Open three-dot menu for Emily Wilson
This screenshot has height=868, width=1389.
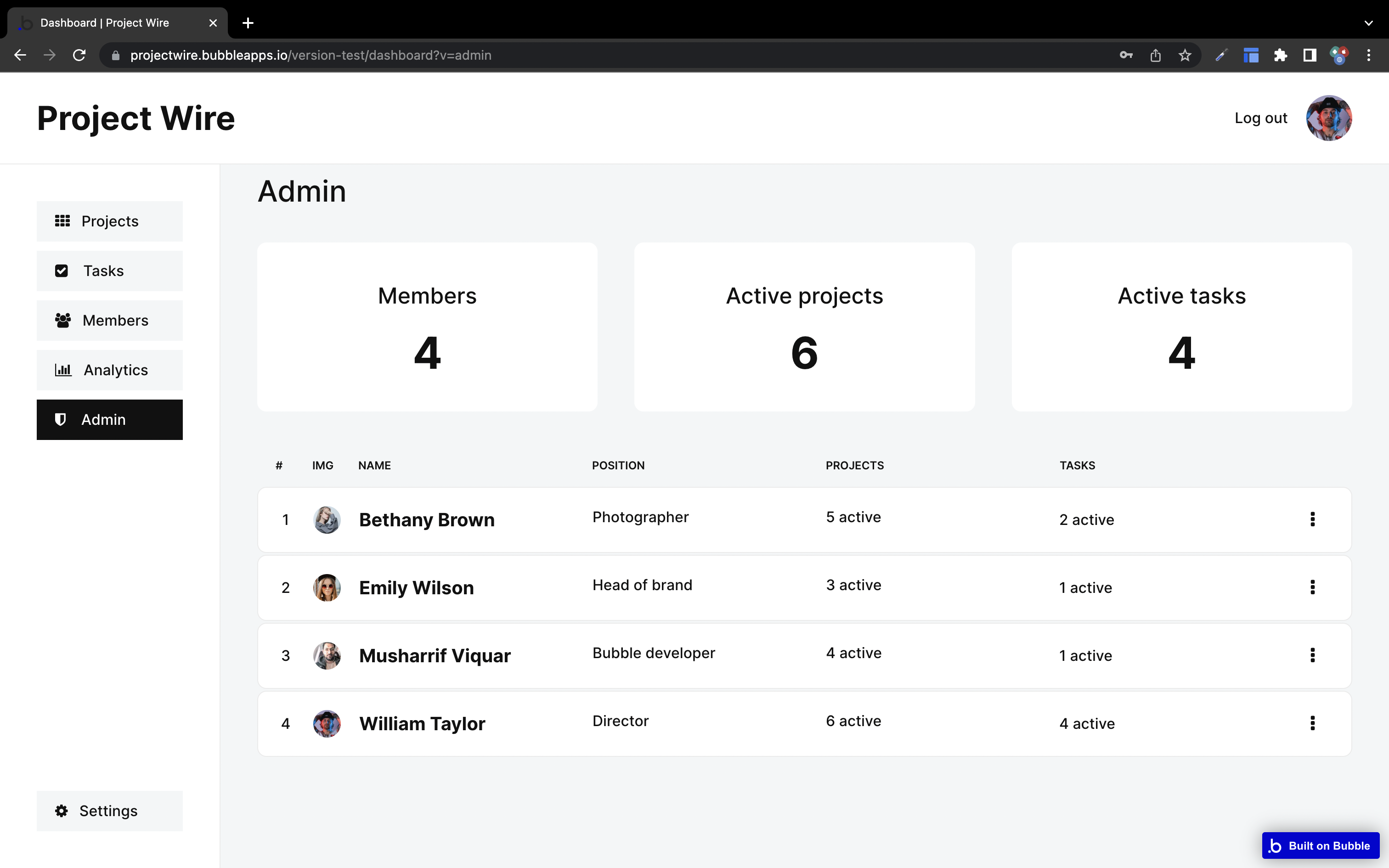pyautogui.click(x=1312, y=587)
